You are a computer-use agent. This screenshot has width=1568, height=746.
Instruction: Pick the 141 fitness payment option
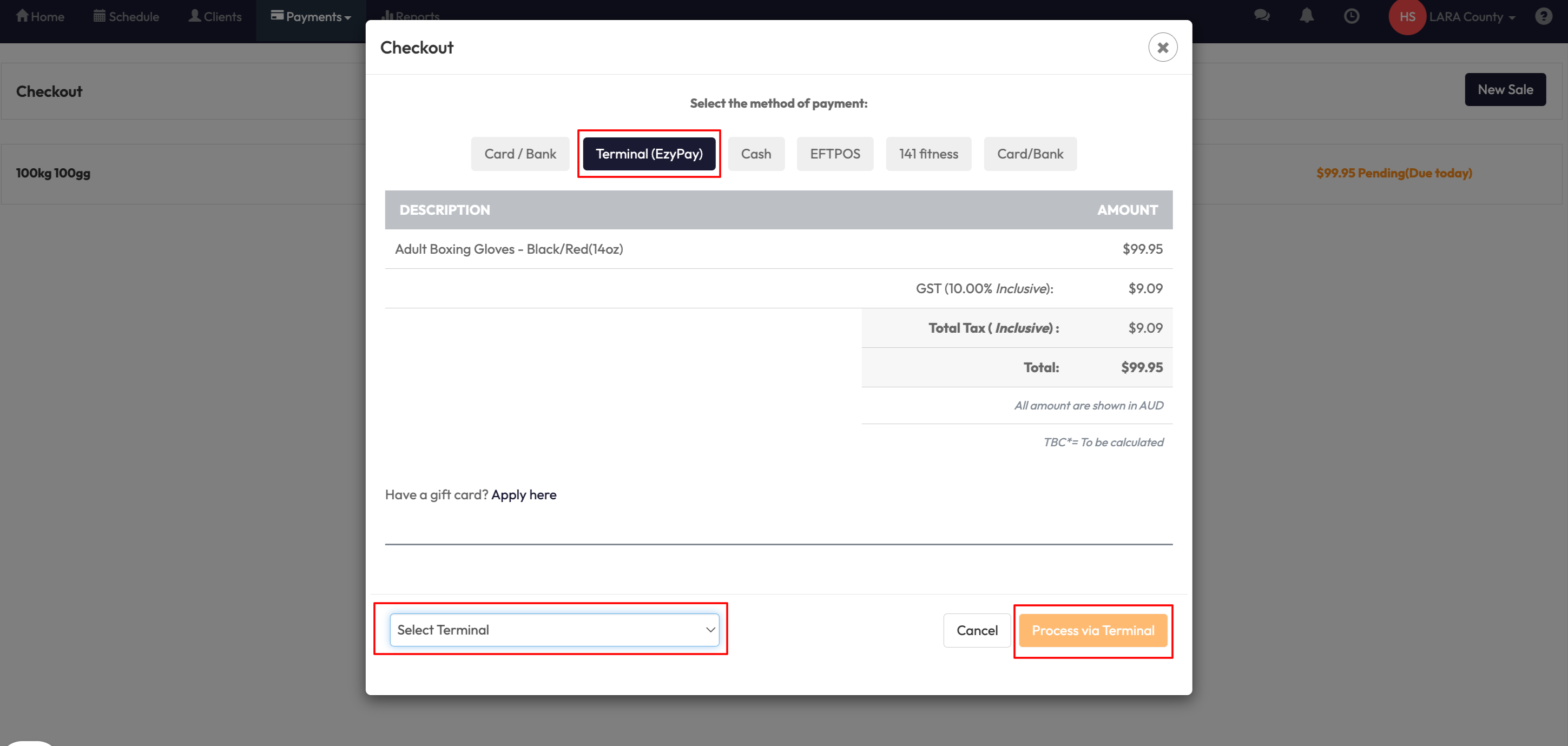coord(927,154)
